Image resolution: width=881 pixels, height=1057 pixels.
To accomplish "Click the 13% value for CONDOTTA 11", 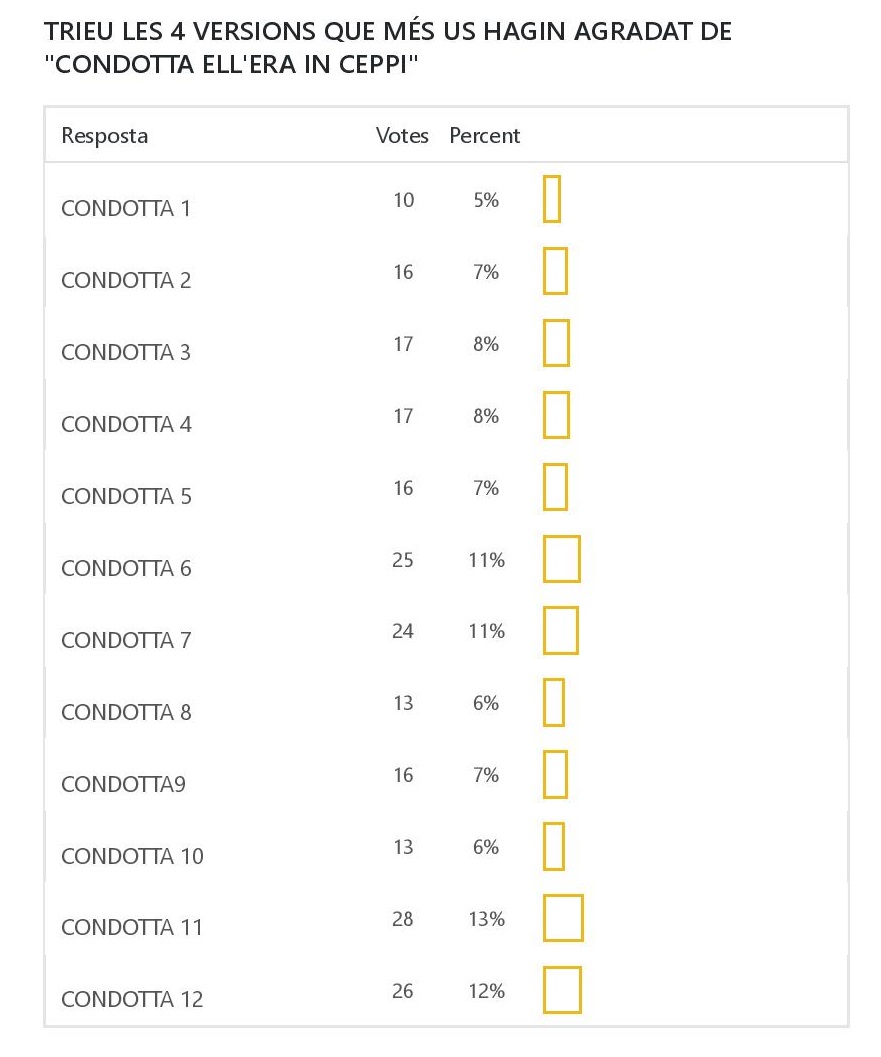I will click(x=486, y=919).
